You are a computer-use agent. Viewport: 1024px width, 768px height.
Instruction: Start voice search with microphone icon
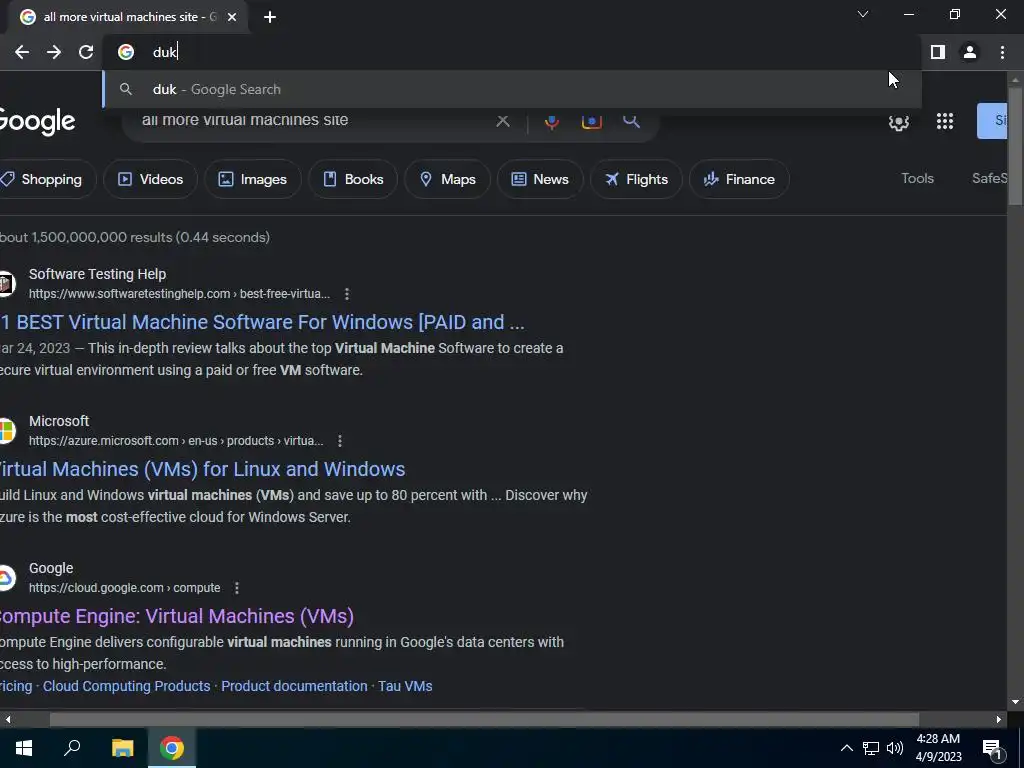click(552, 121)
